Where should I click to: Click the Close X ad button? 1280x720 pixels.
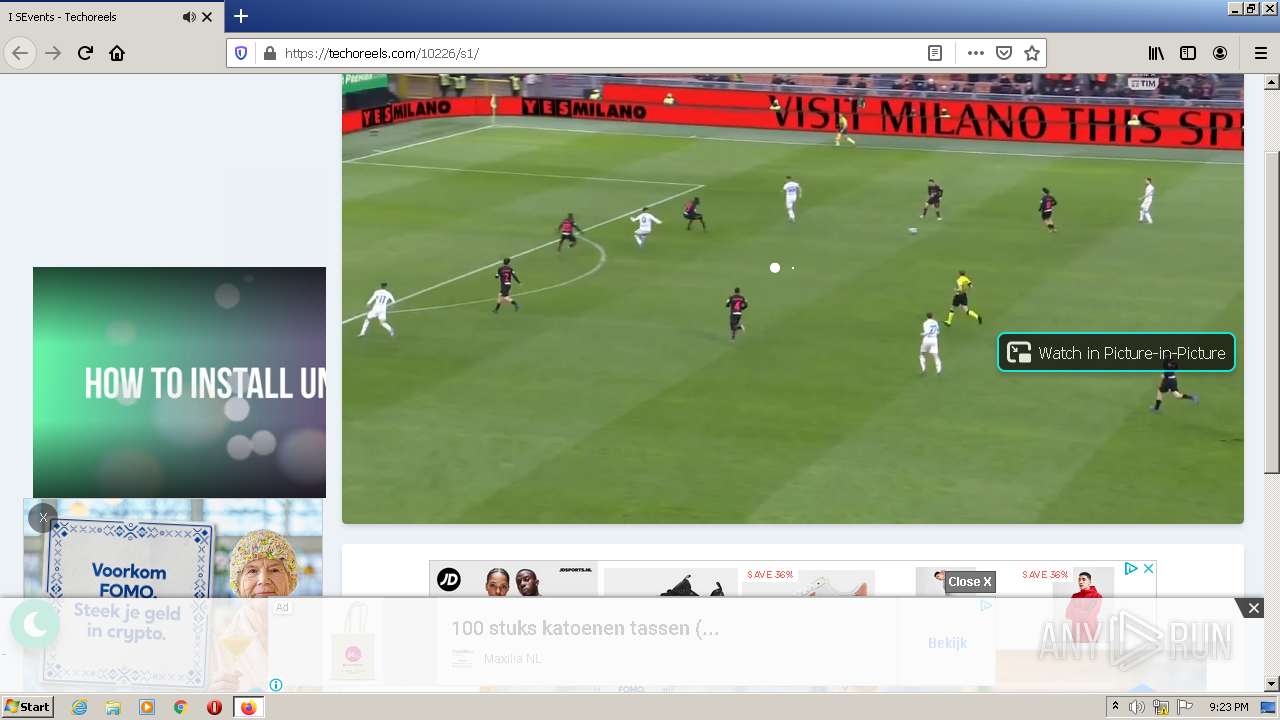[x=970, y=581]
